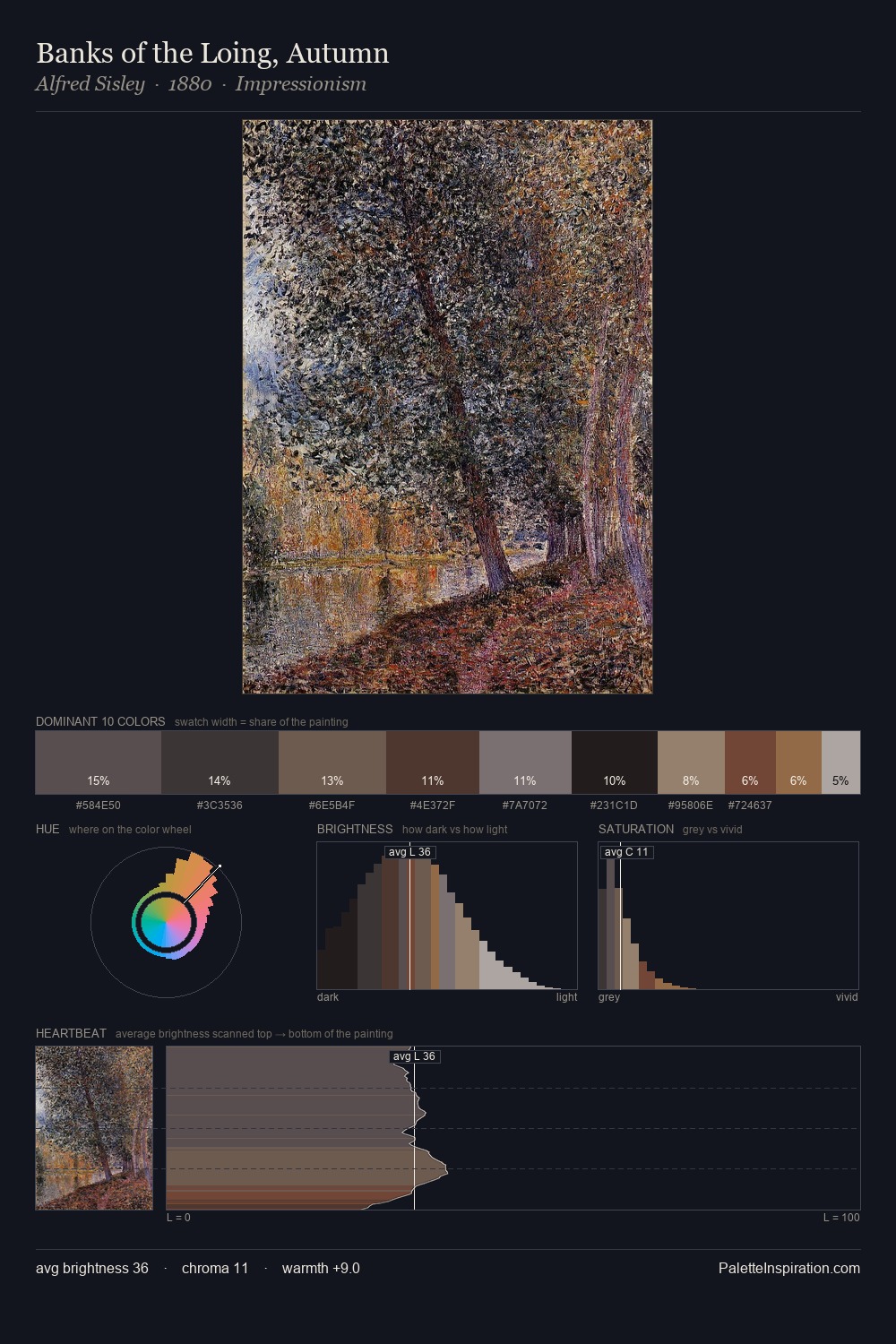The image size is (896, 1344).
Task: Click the "HEARTBEAT" section heading
Action: coord(71,1033)
